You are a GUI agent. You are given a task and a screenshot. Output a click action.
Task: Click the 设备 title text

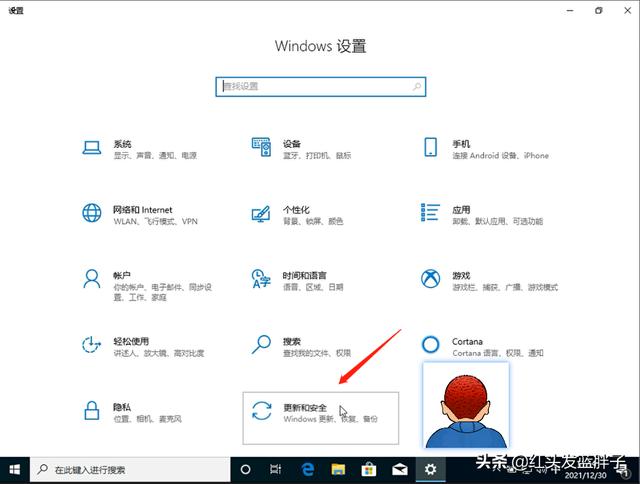click(x=292, y=144)
